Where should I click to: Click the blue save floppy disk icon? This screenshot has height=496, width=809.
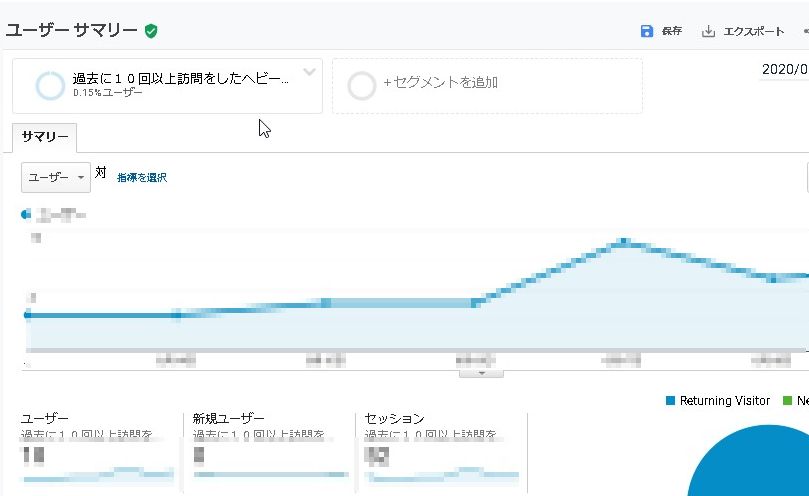pyautogui.click(x=647, y=31)
